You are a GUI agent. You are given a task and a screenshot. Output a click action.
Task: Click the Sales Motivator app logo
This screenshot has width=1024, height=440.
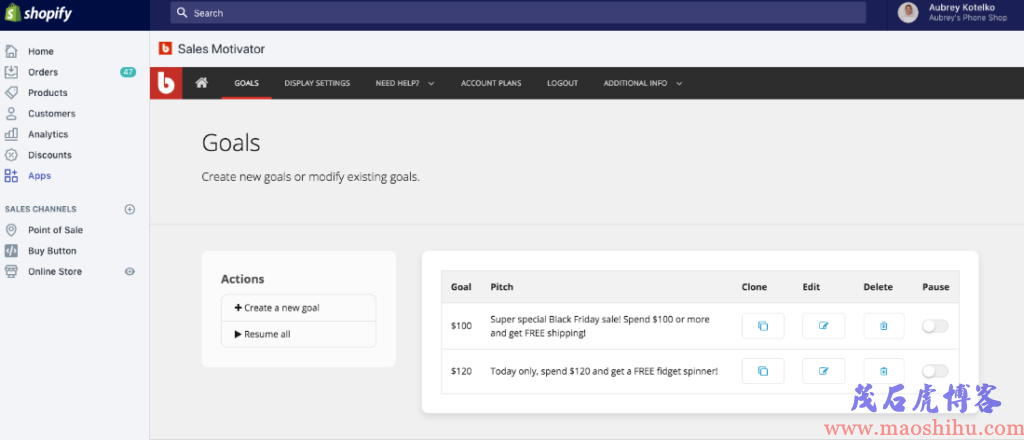(165, 48)
